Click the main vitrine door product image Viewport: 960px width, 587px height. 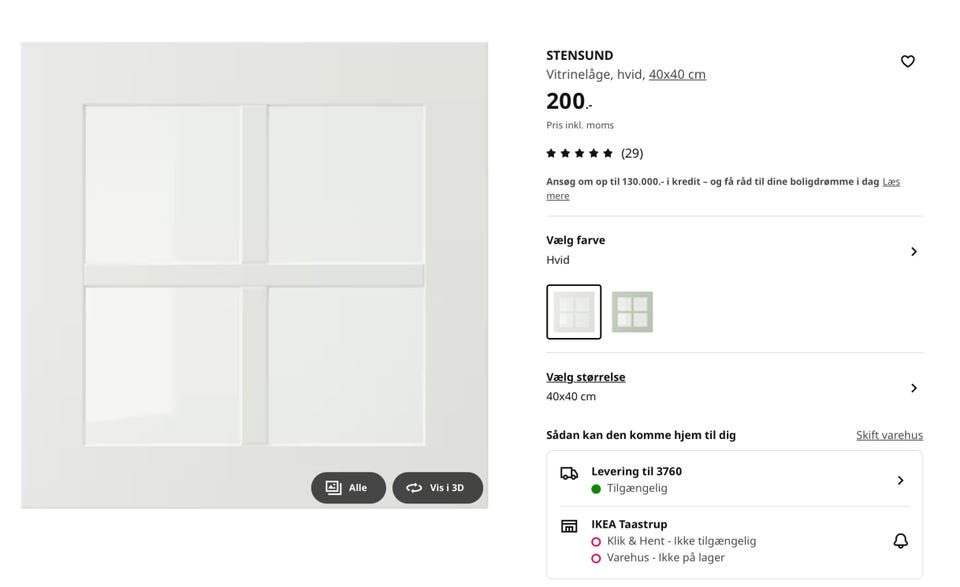pyautogui.click(x=255, y=275)
